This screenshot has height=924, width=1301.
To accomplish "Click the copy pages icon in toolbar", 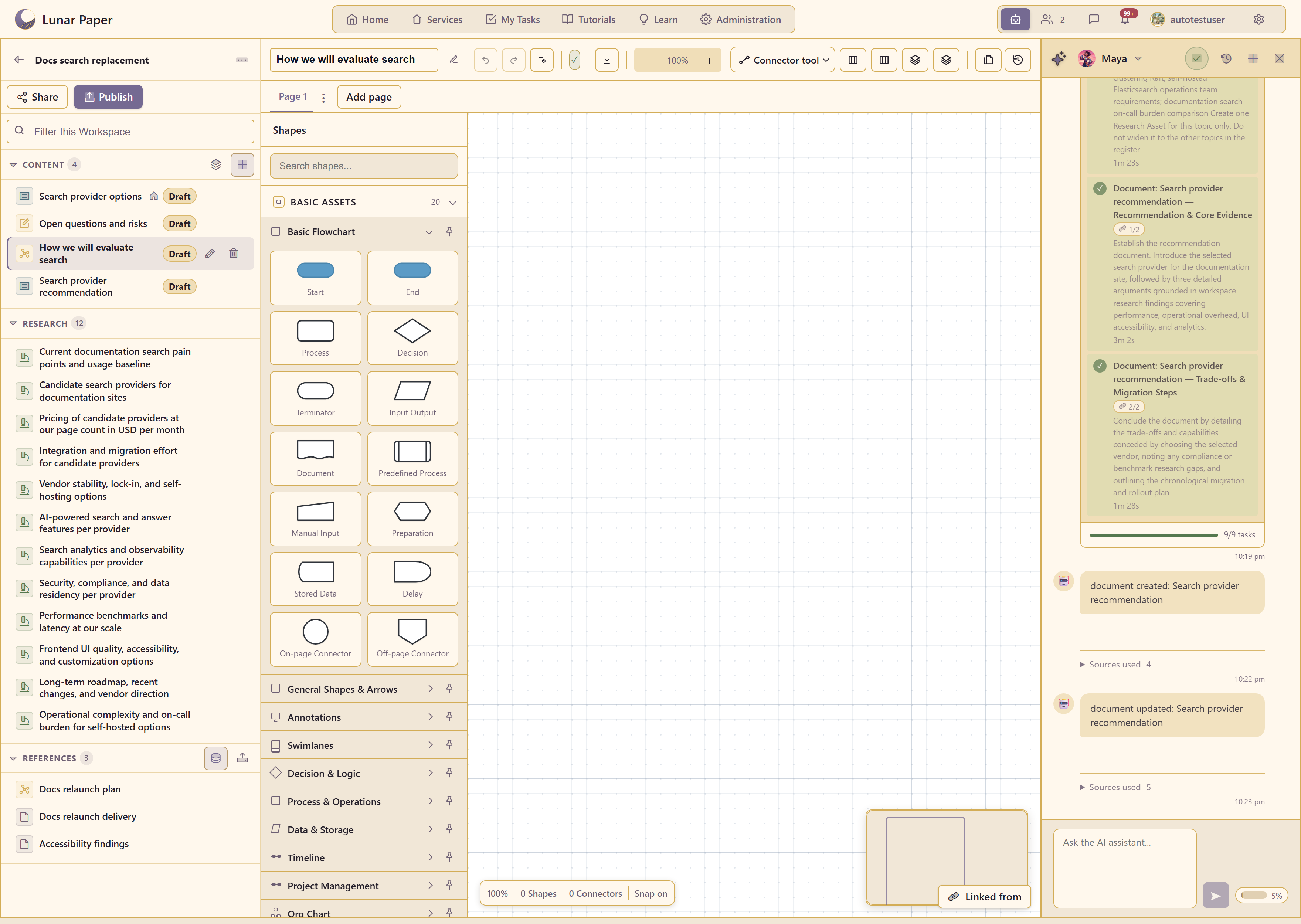I will pyautogui.click(x=988, y=60).
